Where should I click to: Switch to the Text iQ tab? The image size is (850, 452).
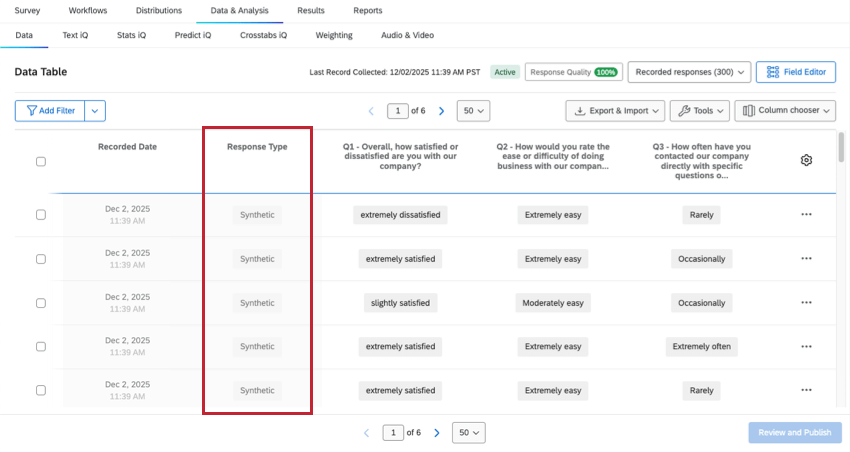click(75, 35)
